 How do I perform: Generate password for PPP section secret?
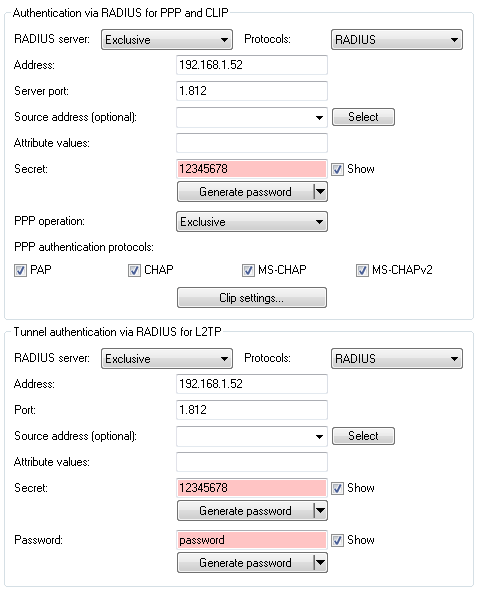click(x=245, y=192)
